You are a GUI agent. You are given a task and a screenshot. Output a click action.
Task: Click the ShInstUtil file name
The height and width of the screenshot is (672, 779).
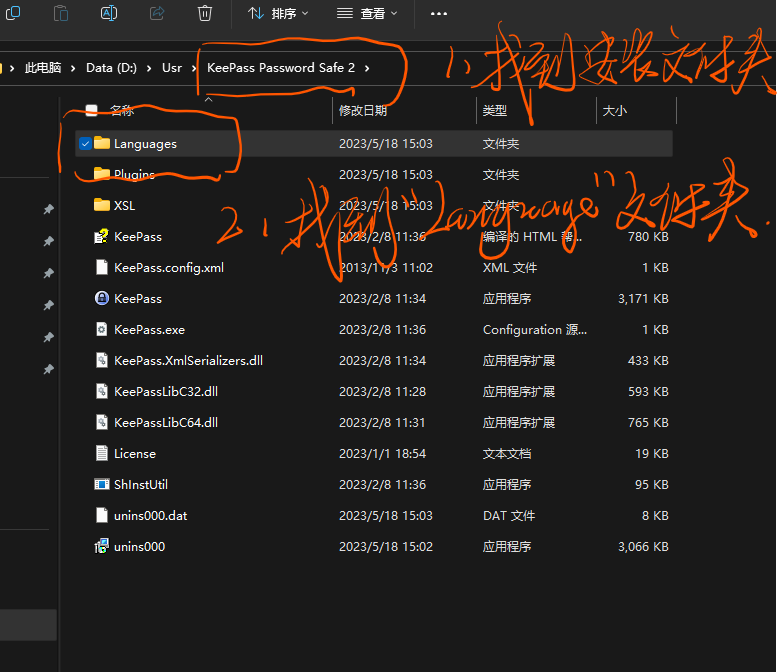pos(141,485)
